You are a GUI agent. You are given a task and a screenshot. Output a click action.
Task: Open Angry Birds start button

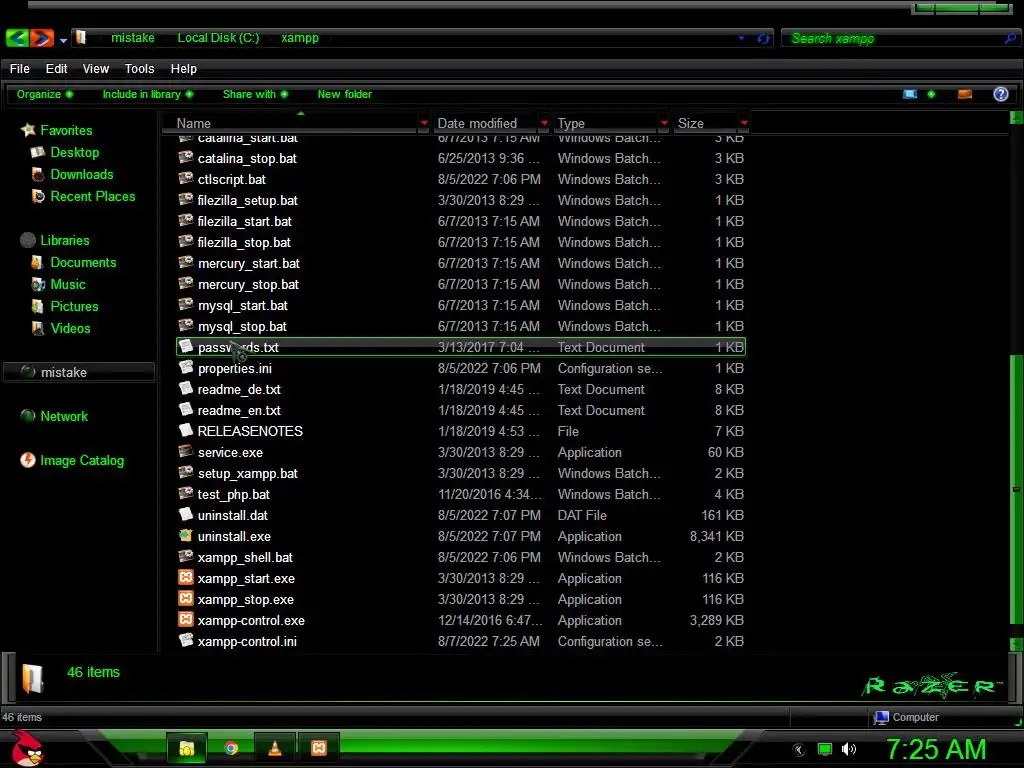point(27,748)
